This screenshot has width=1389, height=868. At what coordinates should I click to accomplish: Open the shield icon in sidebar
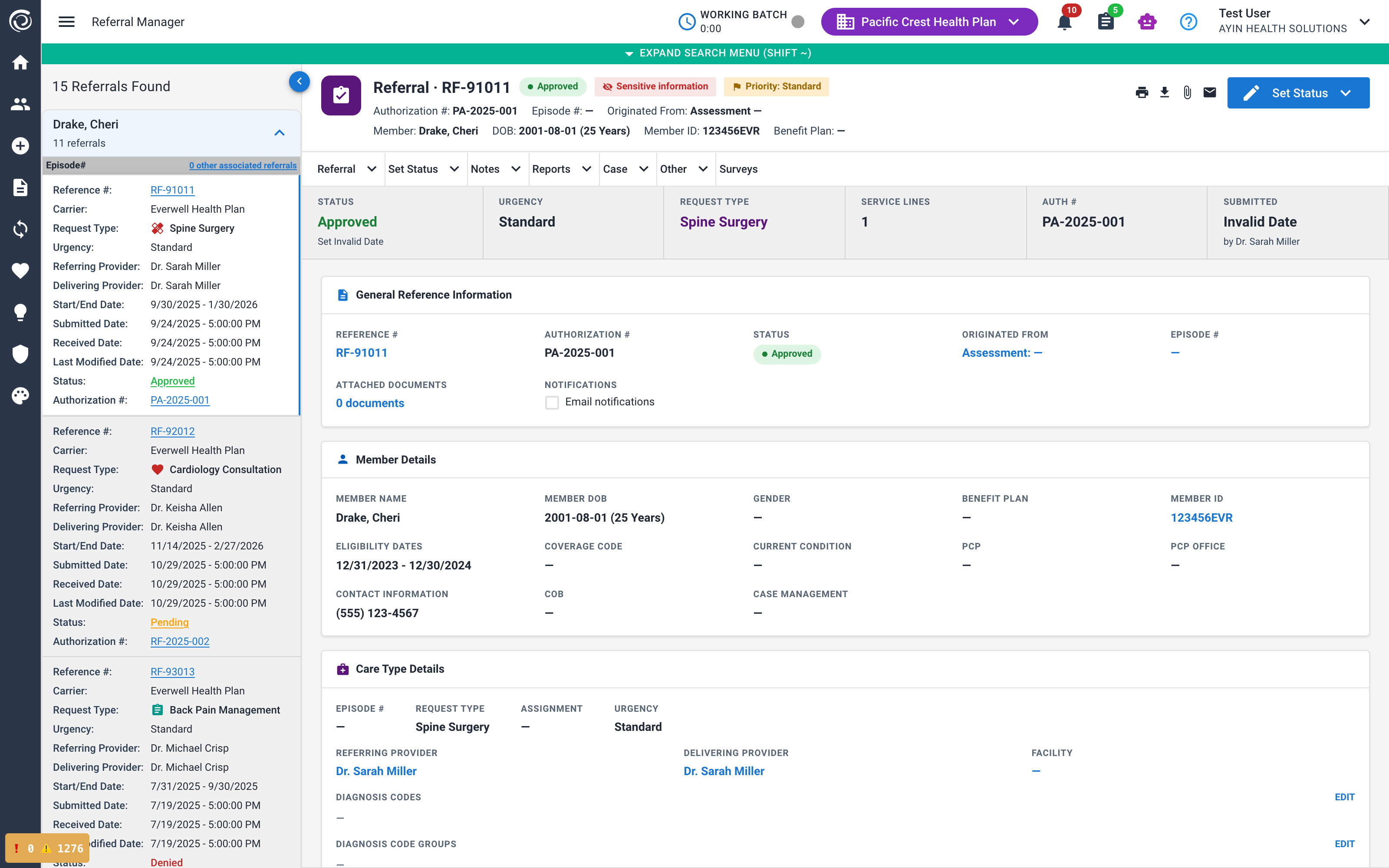(x=20, y=354)
